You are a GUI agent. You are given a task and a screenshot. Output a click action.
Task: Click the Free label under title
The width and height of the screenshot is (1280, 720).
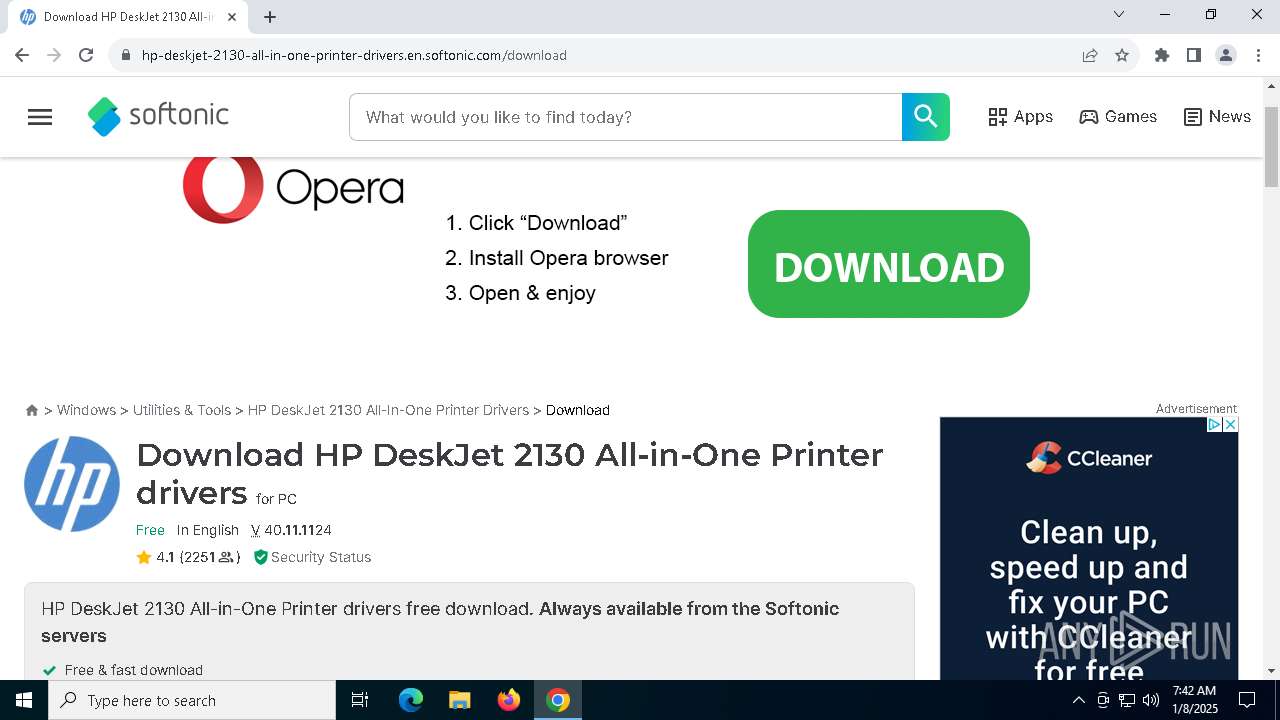click(x=150, y=530)
